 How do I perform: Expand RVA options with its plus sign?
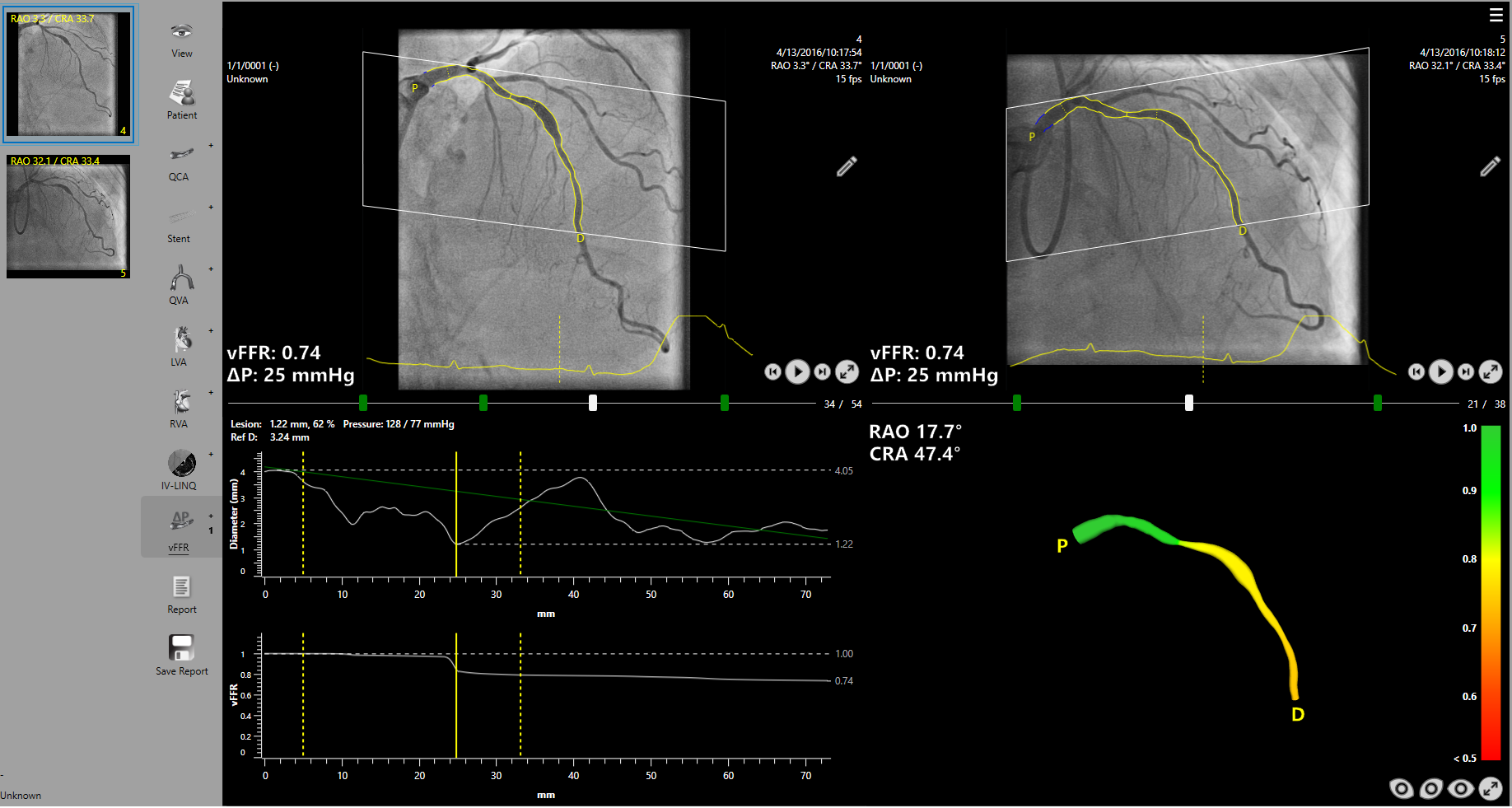point(211,393)
